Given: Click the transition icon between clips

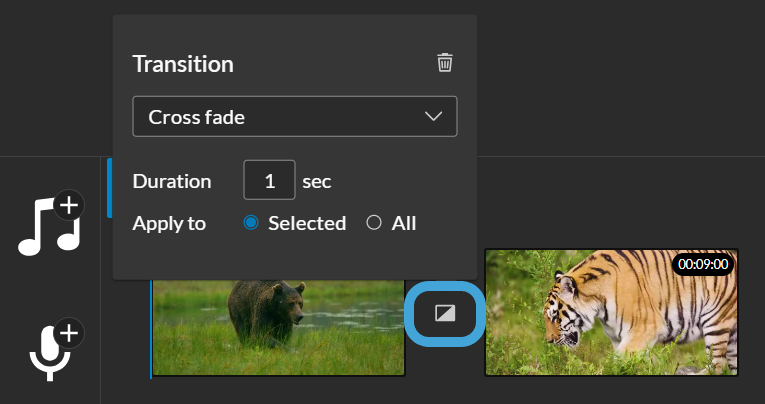Looking at the screenshot, I should coord(445,314).
